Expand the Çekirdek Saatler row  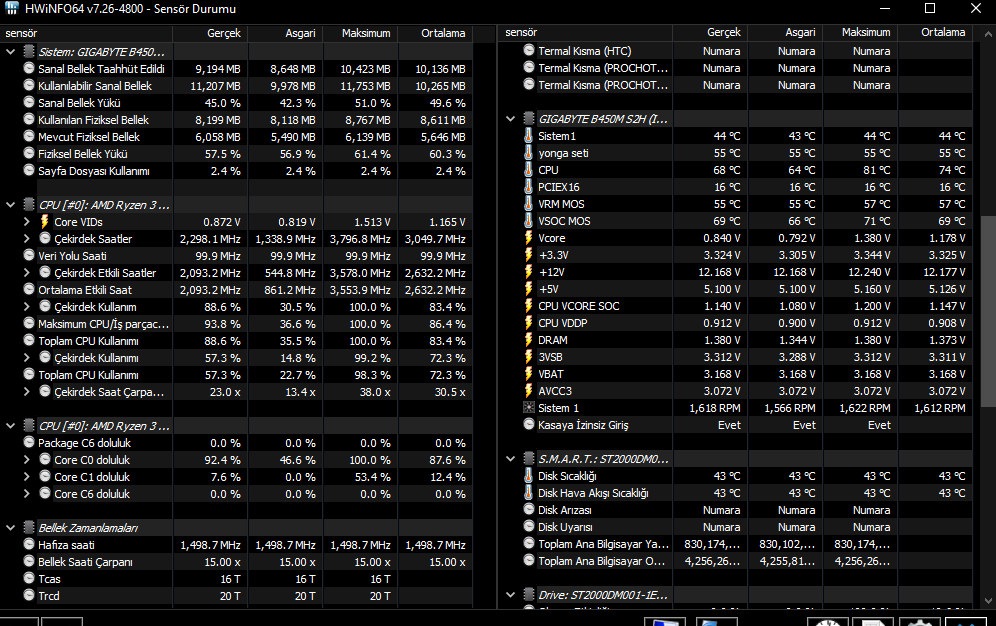[x=27, y=239]
